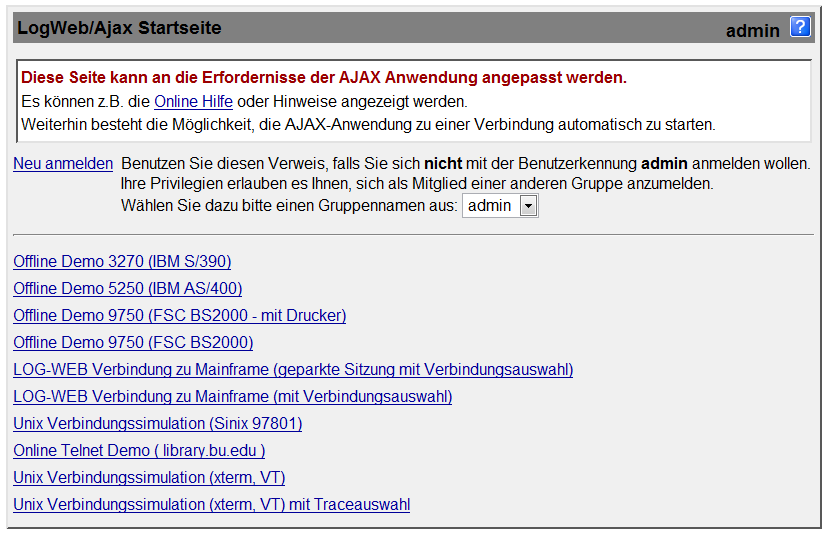Click the bold admin Benutzerkennung text
Image resolution: width=828 pixels, height=535 pixels.
[x=664, y=164]
